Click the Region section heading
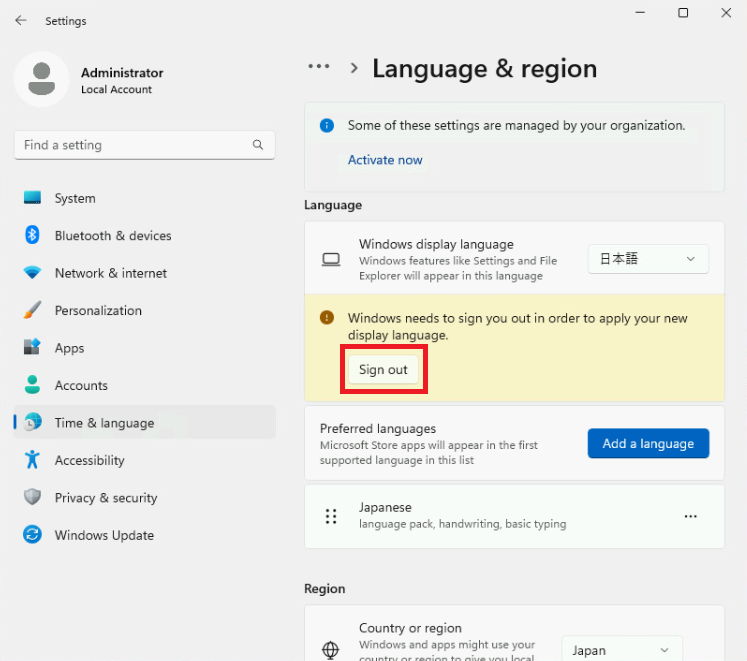Screen dimensions: 747x661 (324, 589)
